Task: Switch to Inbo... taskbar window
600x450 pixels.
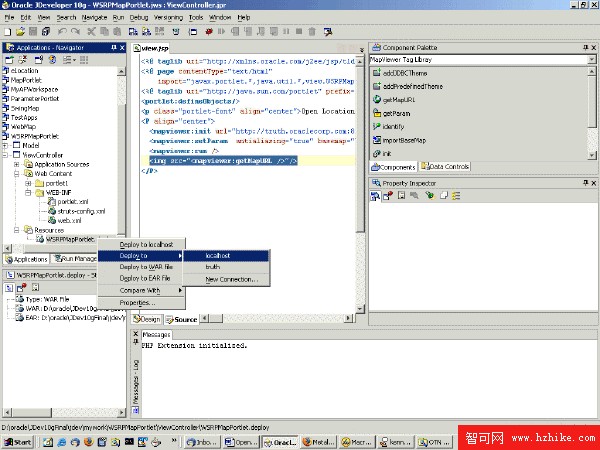Action: (203, 442)
